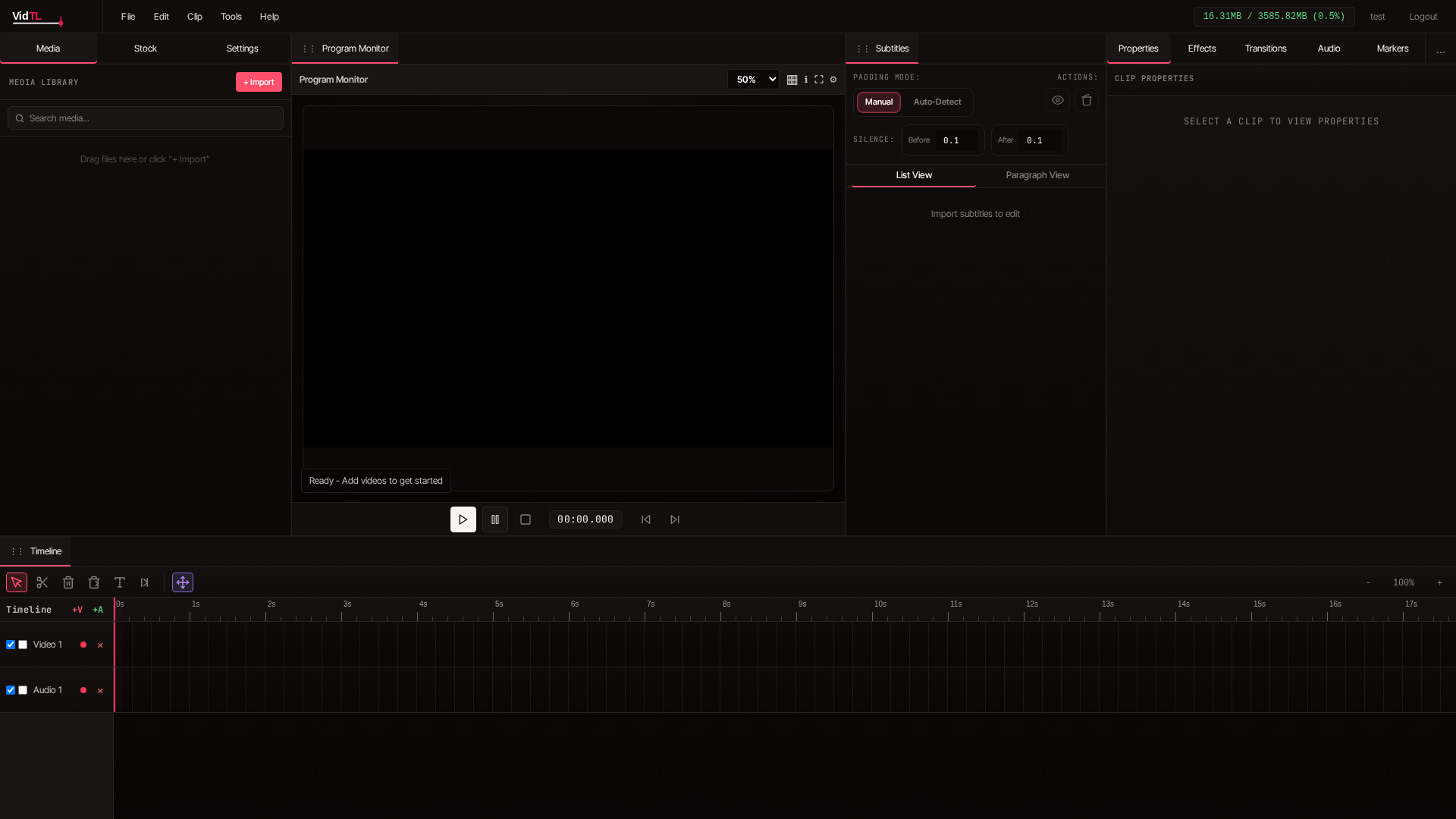This screenshot has height=819, width=1456.
Task: Open the Transitions tab
Action: click(x=1266, y=49)
